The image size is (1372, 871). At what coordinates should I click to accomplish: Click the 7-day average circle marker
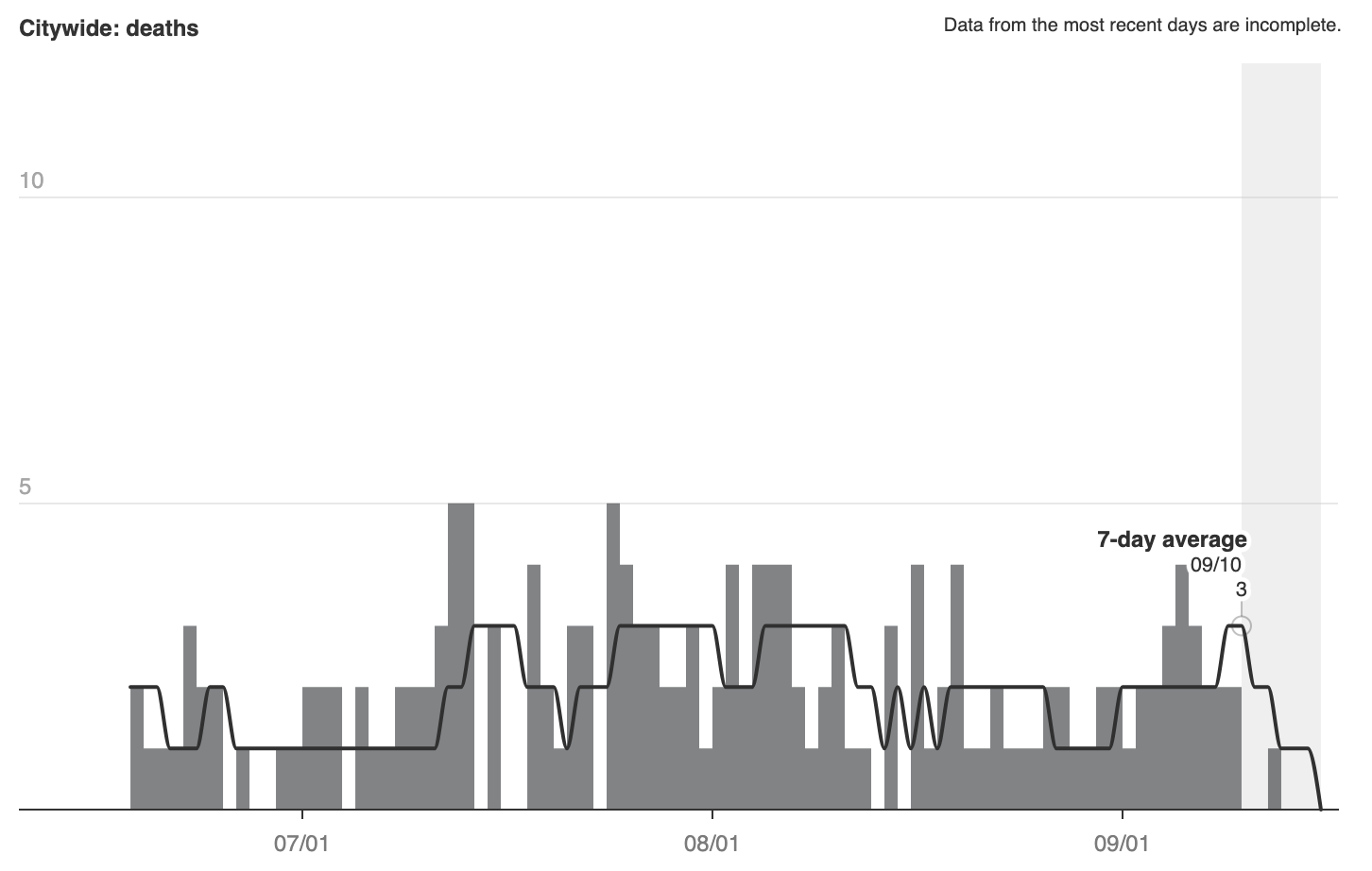tap(1243, 625)
